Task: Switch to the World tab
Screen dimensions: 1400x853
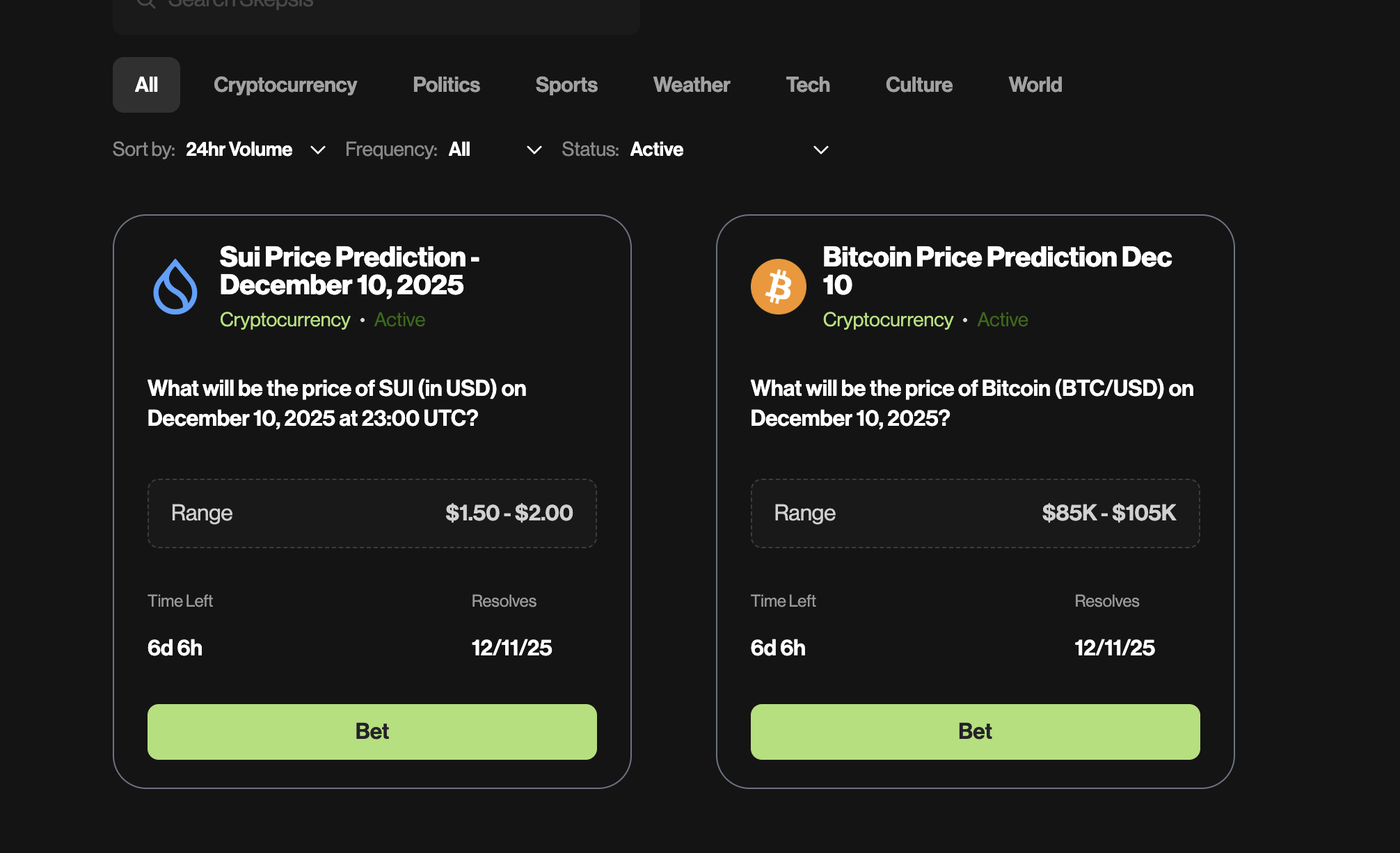Action: (1035, 85)
